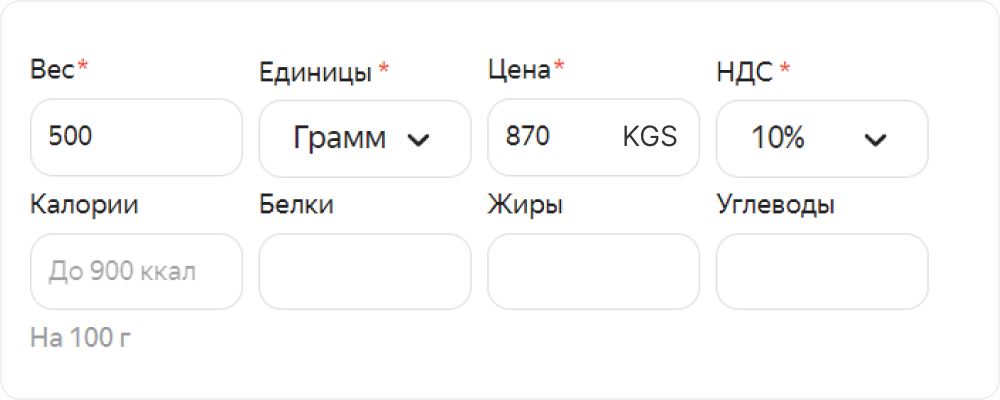This screenshot has height=400, width=1000.
Task: Open the Единицы dropdown showing Грамм
Action: [365, 138]
